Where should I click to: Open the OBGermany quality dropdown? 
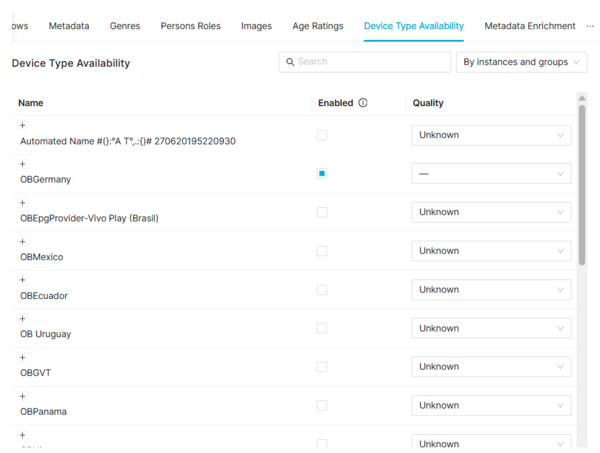coord(491,174)
